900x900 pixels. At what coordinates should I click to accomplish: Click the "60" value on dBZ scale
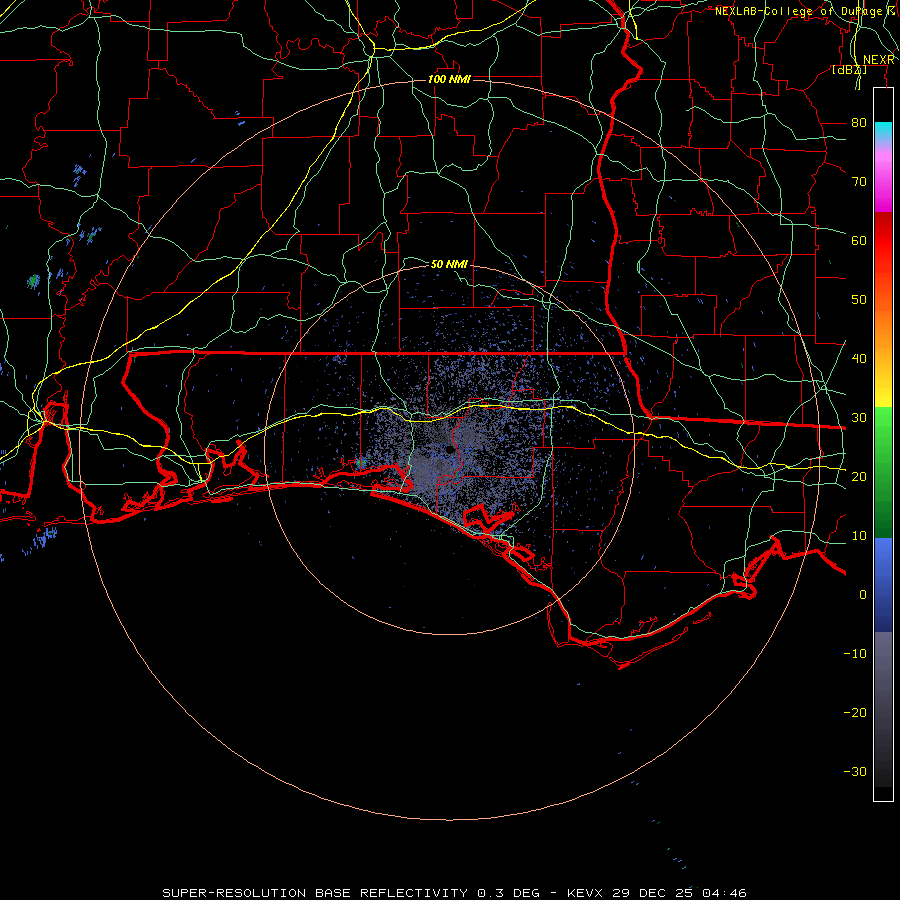pyautogui.click(x=859, y=240)
